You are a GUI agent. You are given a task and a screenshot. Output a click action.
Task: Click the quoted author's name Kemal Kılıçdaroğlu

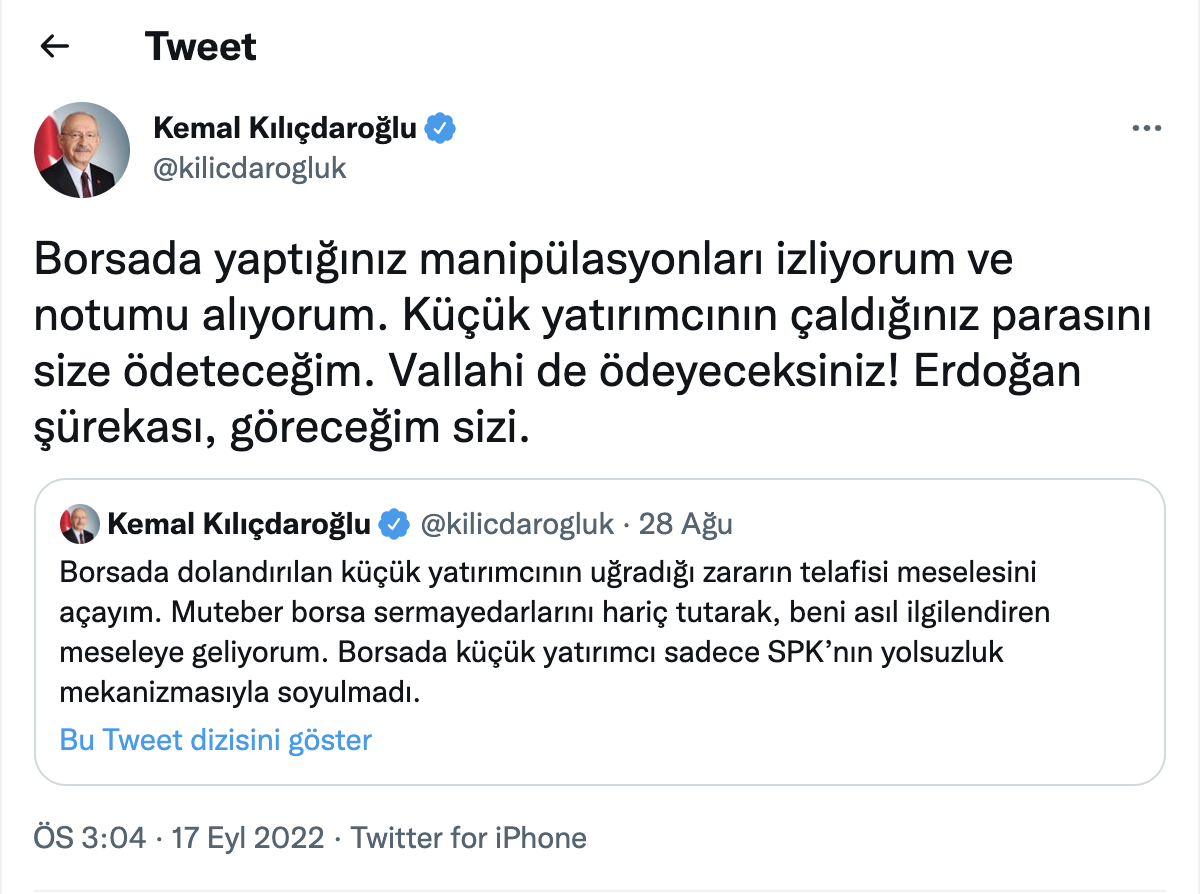(x=245, y=522)
